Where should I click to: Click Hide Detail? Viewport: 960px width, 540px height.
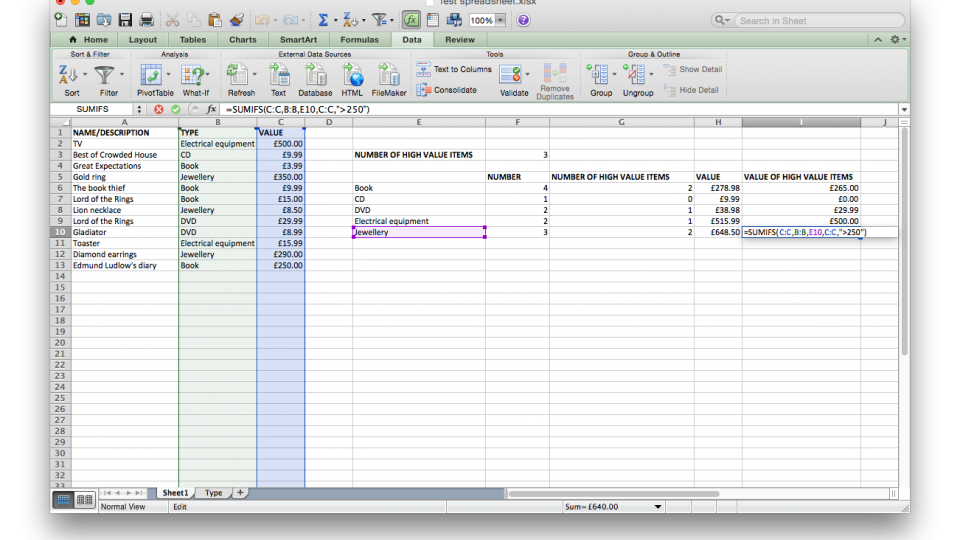(x=691, y=90)
